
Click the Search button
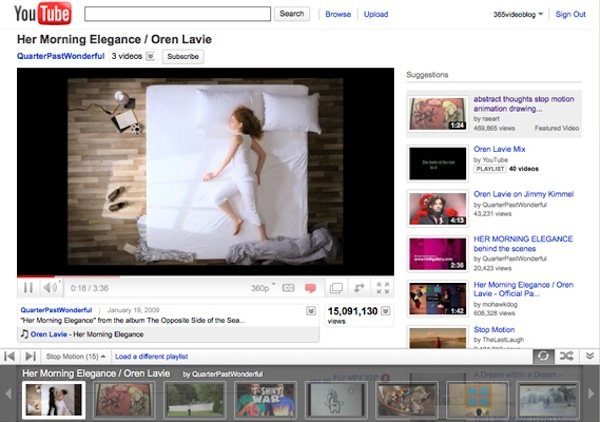(x=292, y=14)
